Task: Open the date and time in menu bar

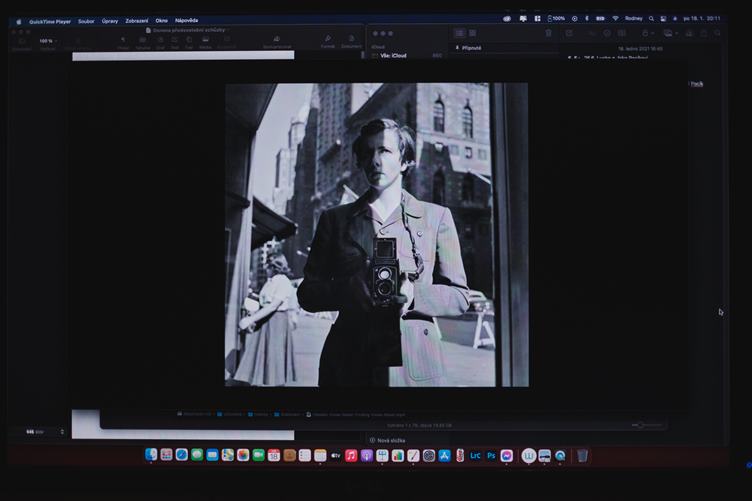Action: [702, 19]
